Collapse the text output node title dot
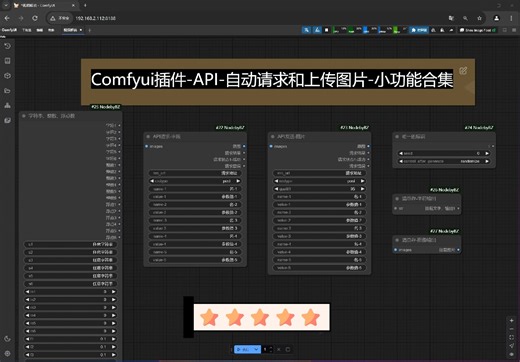 397,198
